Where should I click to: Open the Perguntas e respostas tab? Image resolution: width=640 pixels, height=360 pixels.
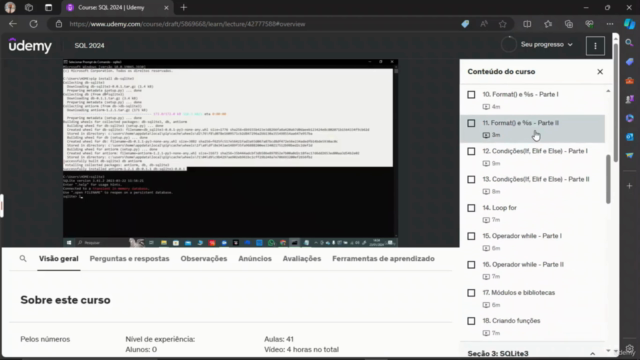pyautogui.click(x=129, y=259)
